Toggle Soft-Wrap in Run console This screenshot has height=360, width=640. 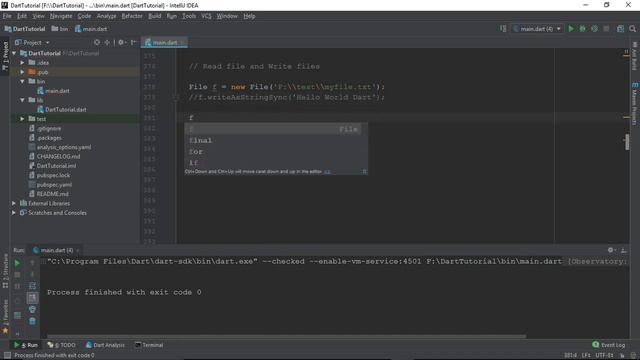tap(32, 286)
